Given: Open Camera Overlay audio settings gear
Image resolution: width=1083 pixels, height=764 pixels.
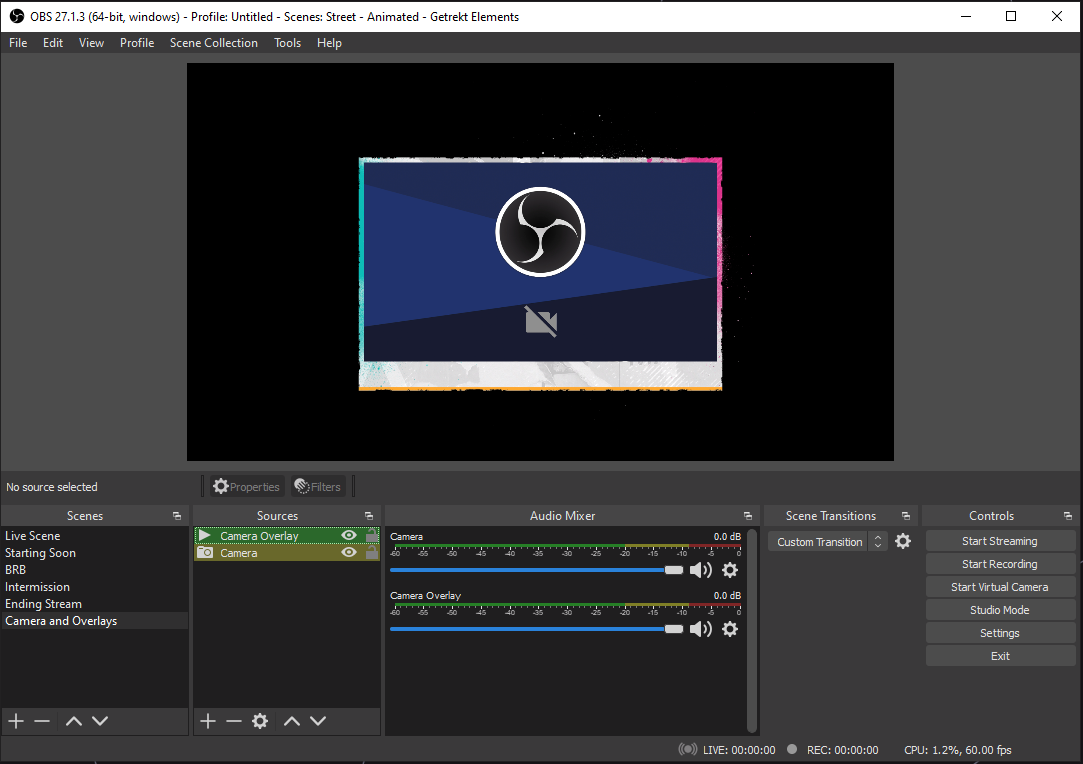Looking at the screenshot, I should click(730, 629).
